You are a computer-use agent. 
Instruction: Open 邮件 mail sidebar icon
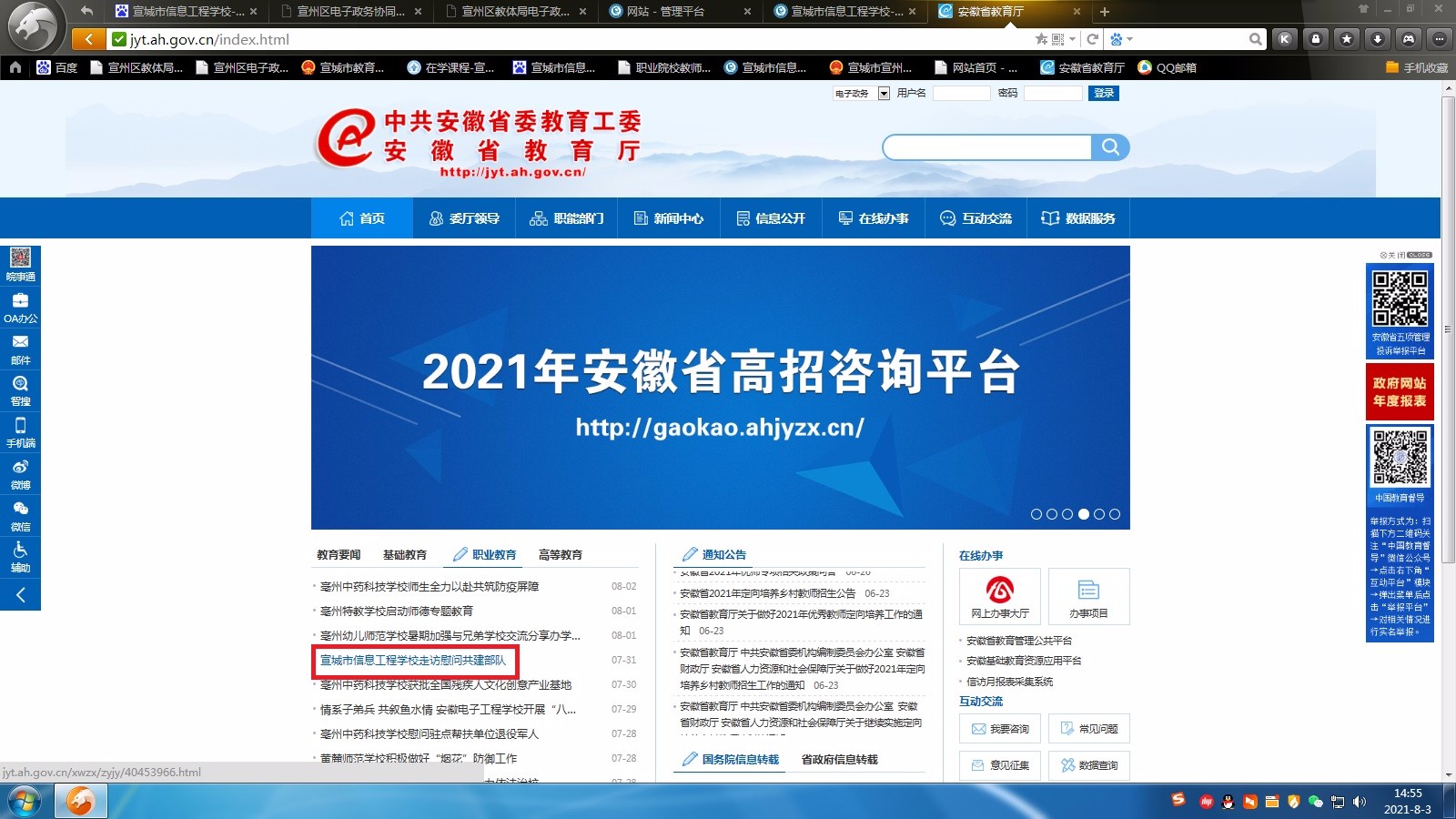pos(20,349)
